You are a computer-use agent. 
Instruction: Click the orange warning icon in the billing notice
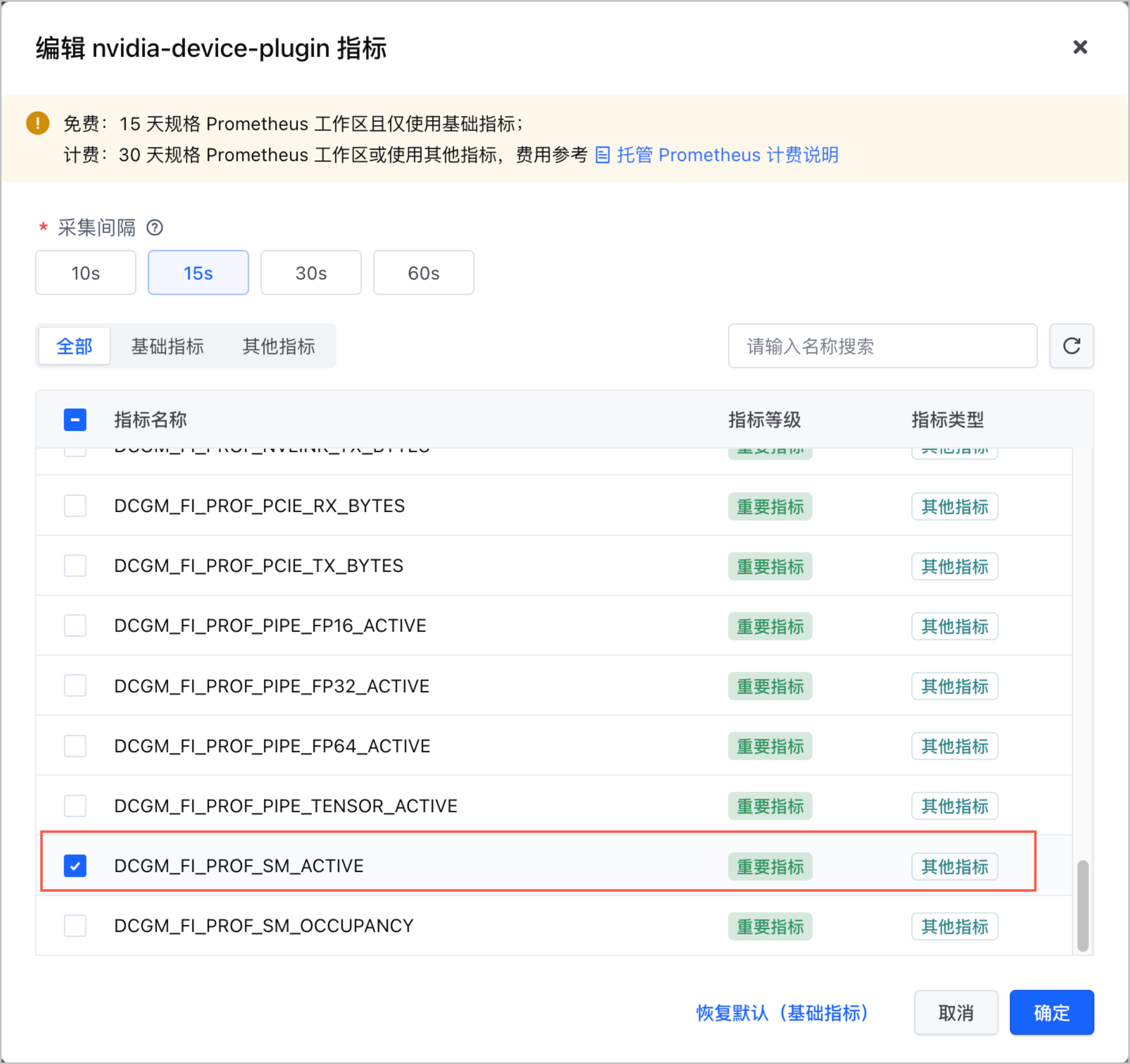click(x=37, y=123)
